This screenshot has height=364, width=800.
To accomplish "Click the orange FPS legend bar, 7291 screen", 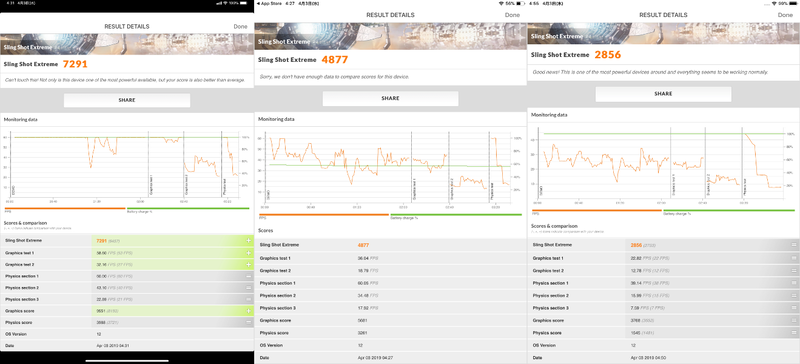I will 65,208.
